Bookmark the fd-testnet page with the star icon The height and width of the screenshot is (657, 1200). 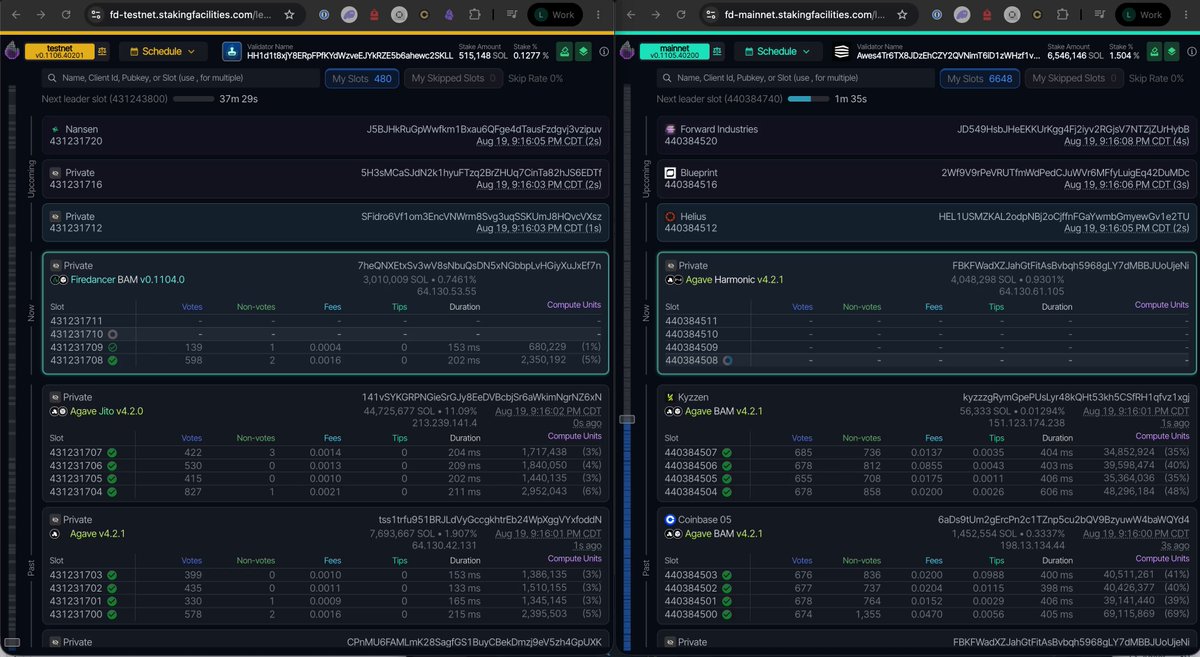pyautogui.click(x=289, y=15)
